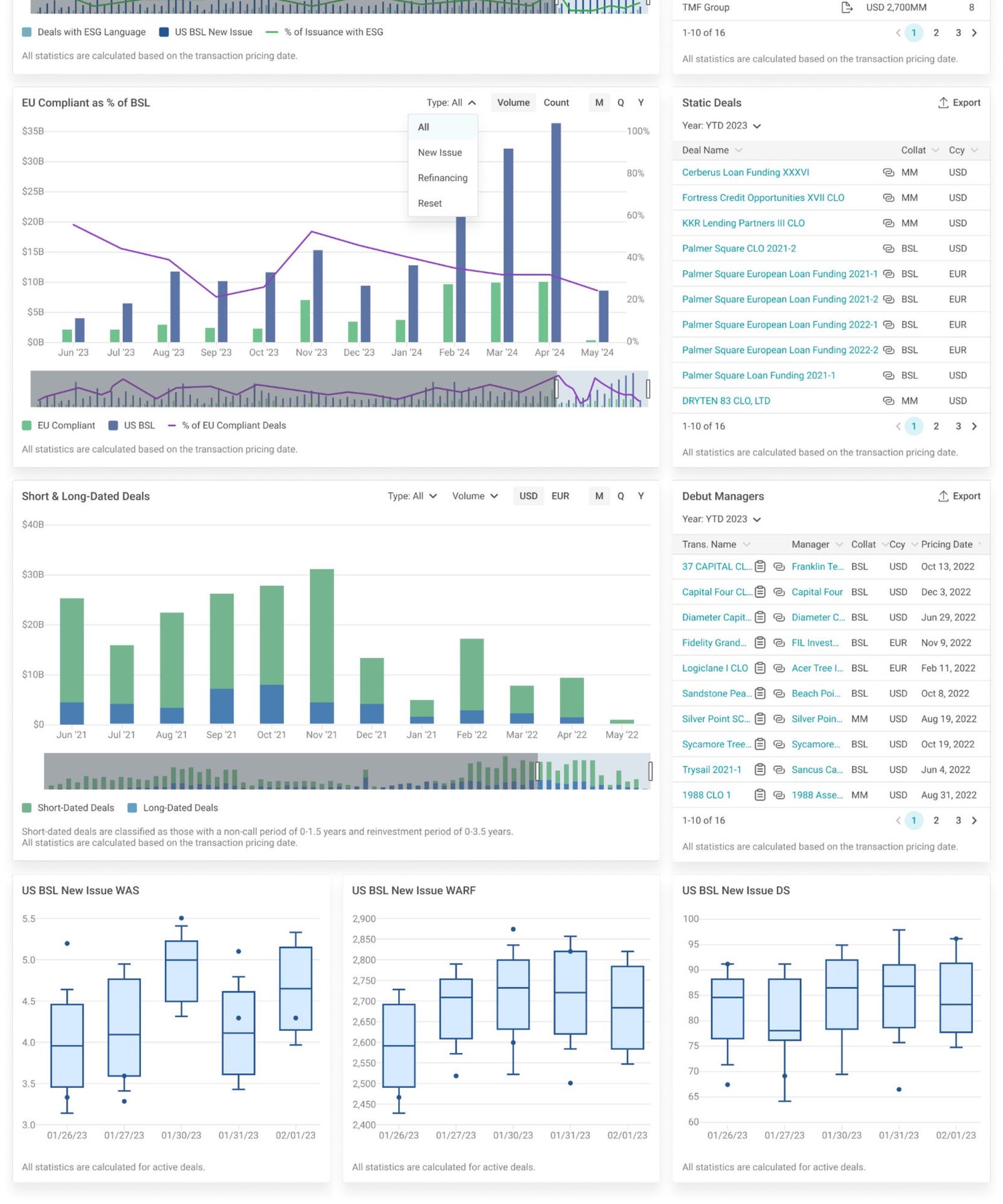Click the document icon for 37 CAPITAL CL row
This screenshot has height=1204, width=1003.
pyautogui.click(x=760, y=567)
